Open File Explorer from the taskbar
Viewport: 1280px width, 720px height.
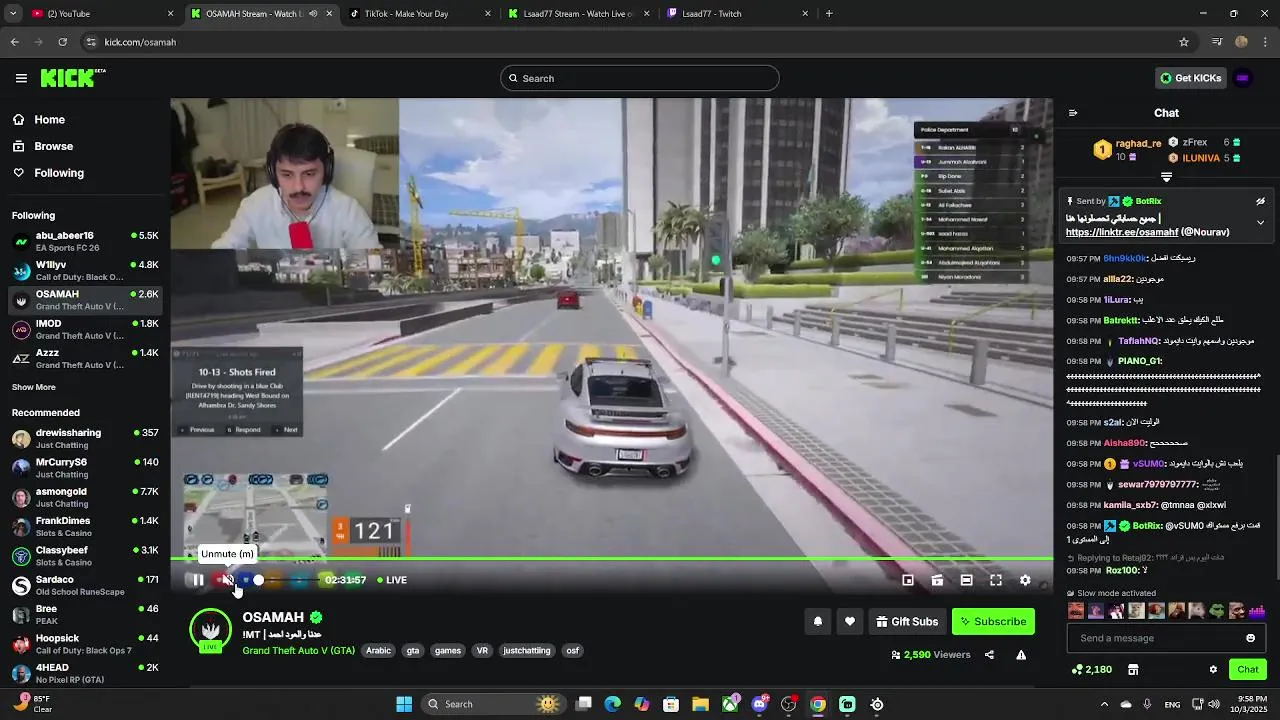[701, 704]
